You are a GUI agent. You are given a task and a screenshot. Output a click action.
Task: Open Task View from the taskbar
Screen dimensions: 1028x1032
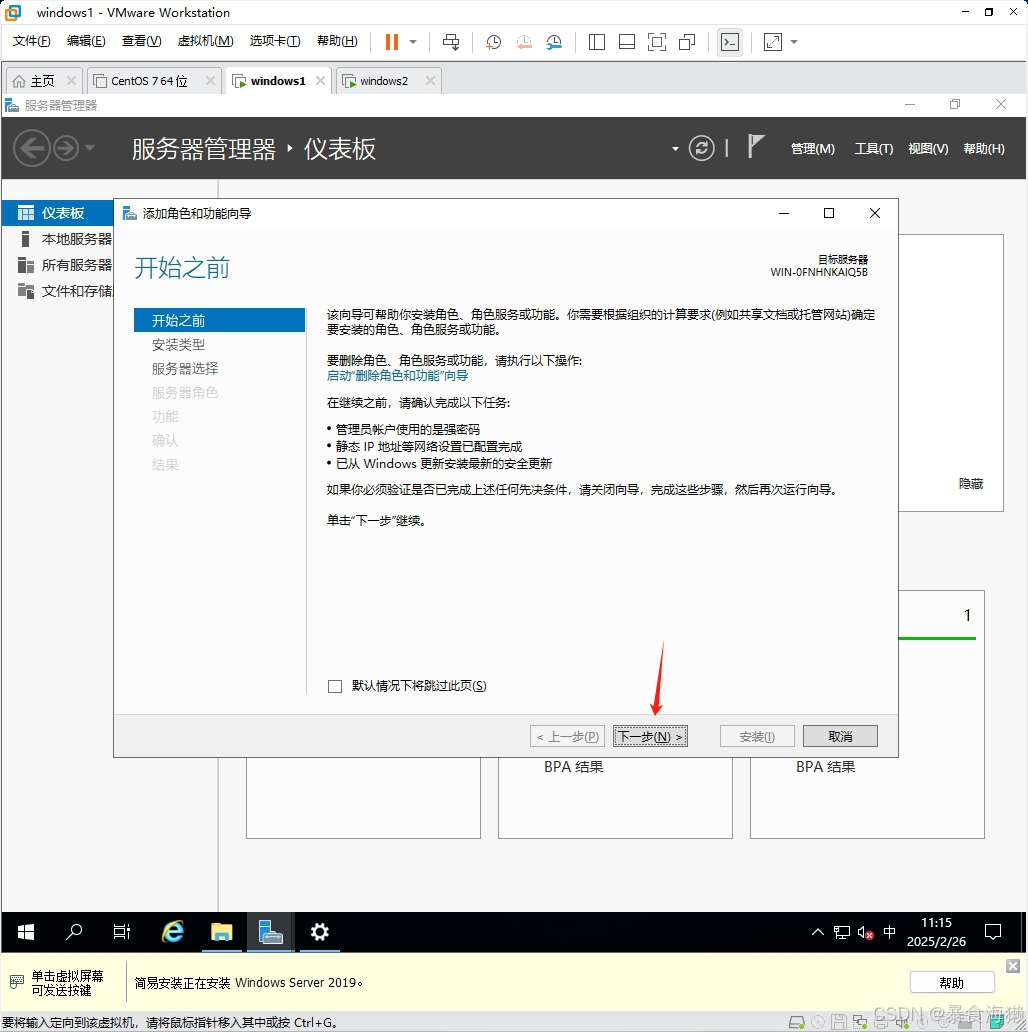pos(122,932)
